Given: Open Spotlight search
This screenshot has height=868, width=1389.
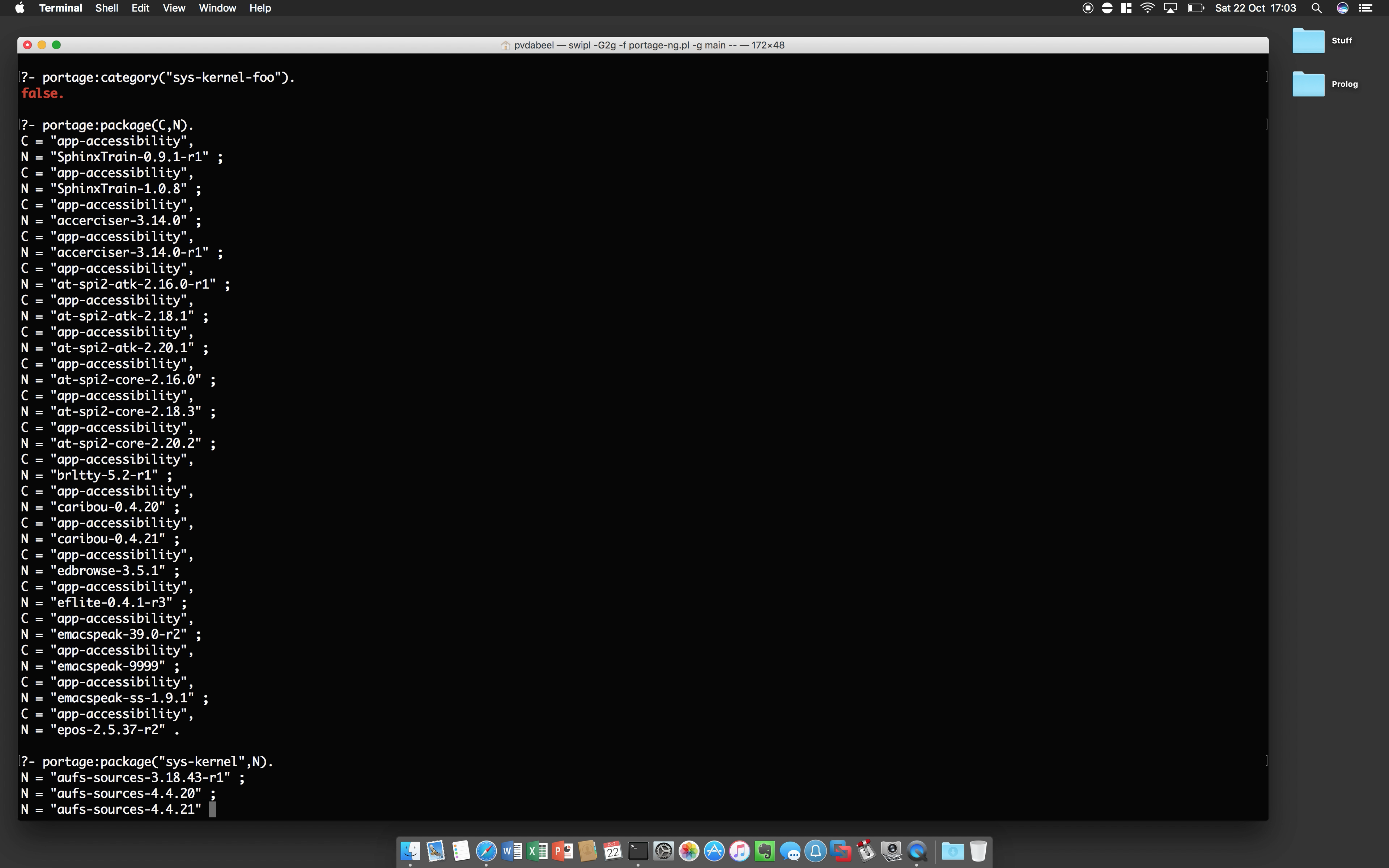Looking at the screenshot, I should 1317,8.
